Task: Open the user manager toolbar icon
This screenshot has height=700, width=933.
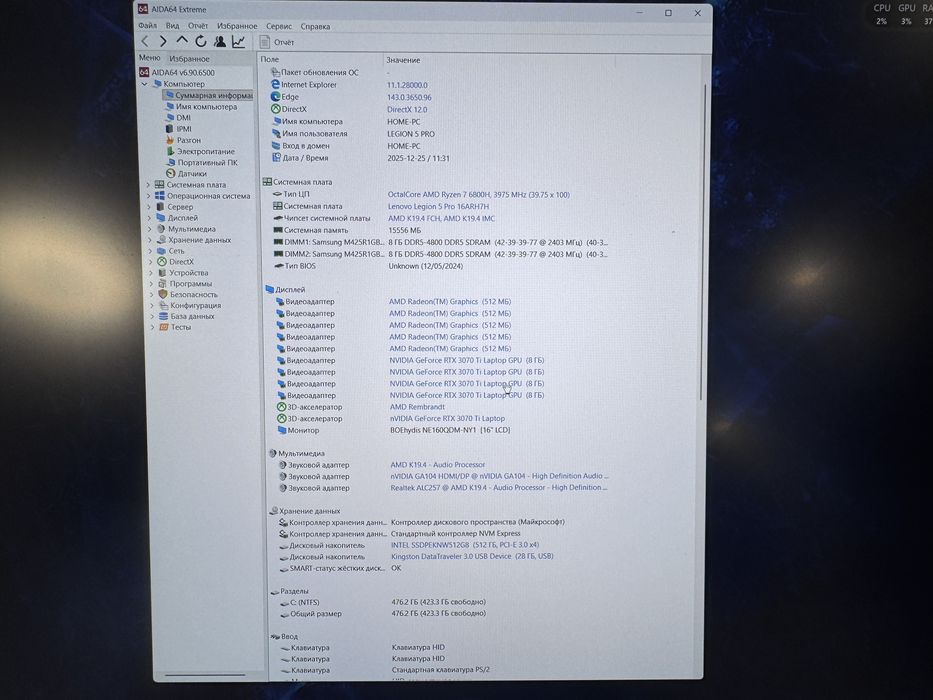Action: tap(220, 41)
